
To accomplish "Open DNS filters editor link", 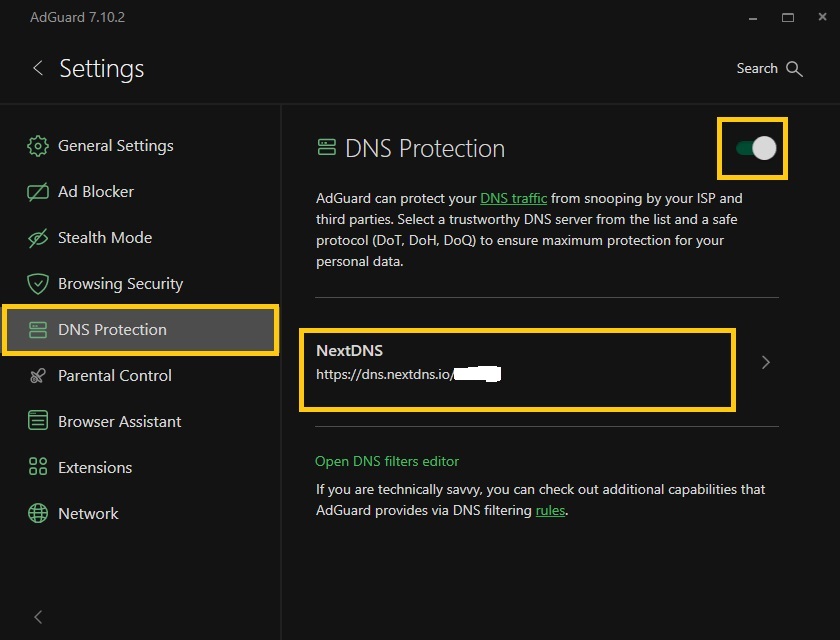I will click(x=387, y=461).
